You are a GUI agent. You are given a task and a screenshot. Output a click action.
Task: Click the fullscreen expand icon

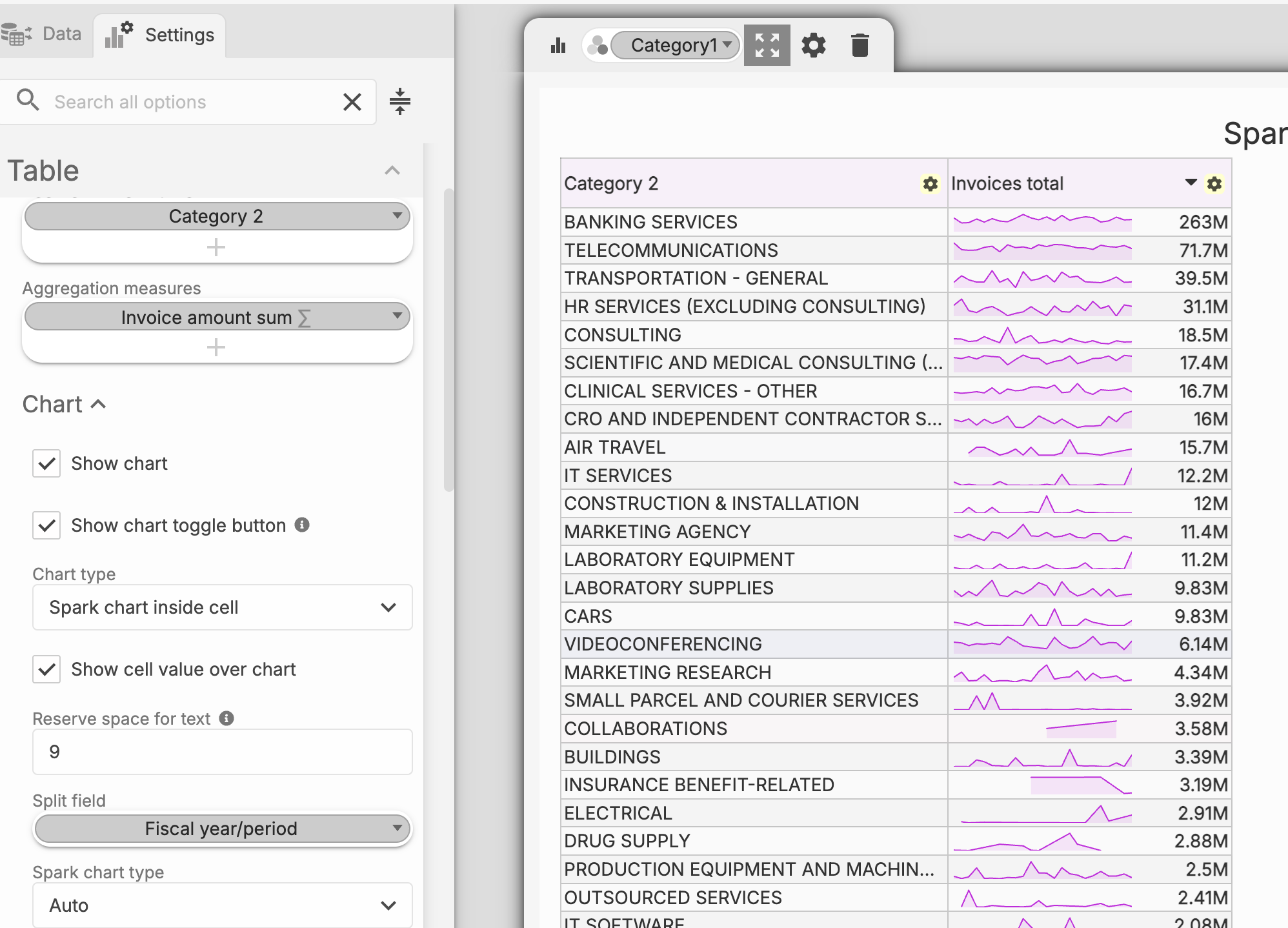coord(767,45)
